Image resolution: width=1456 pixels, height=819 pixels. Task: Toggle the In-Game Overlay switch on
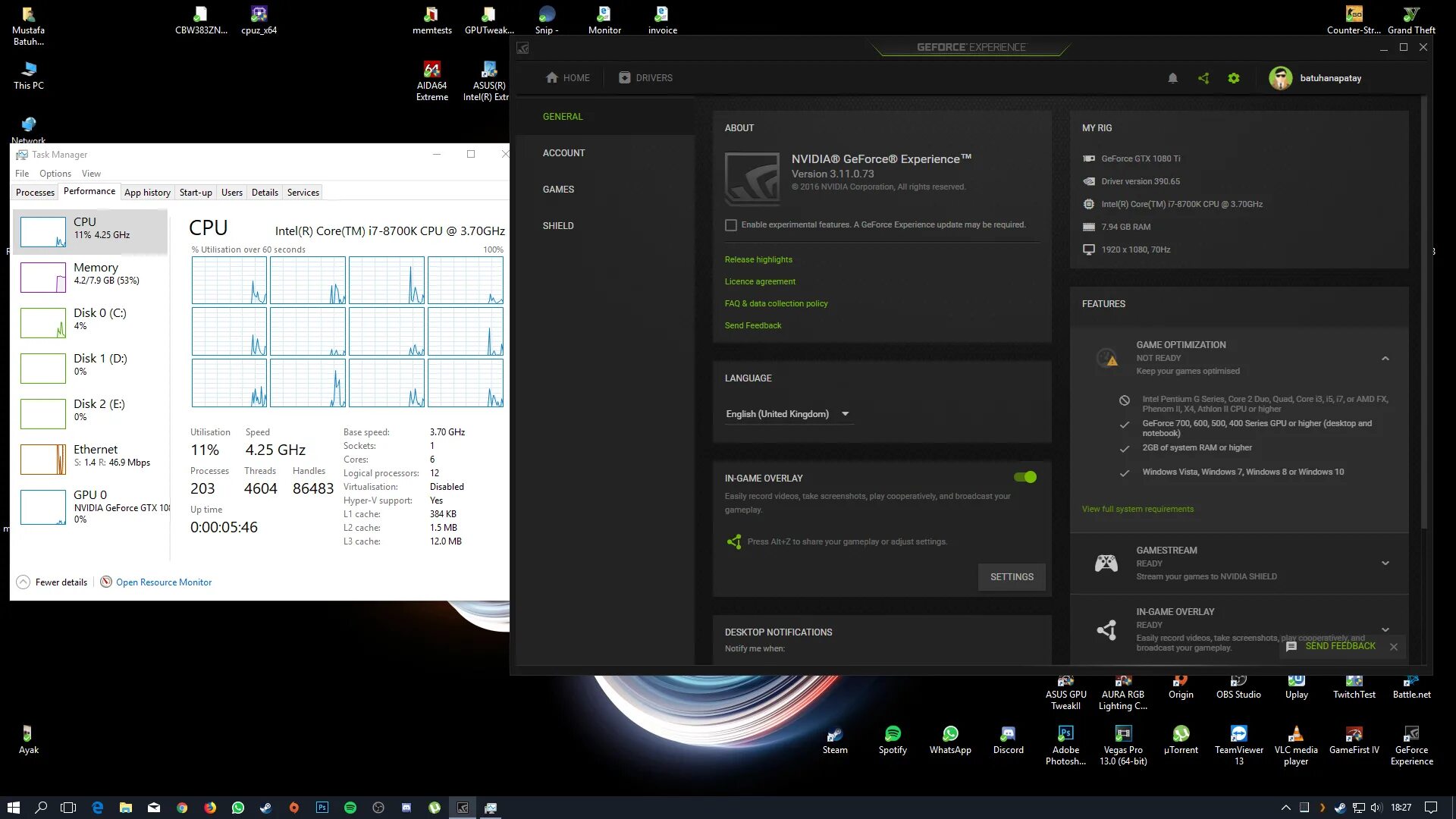click(x=1025, y=477)
